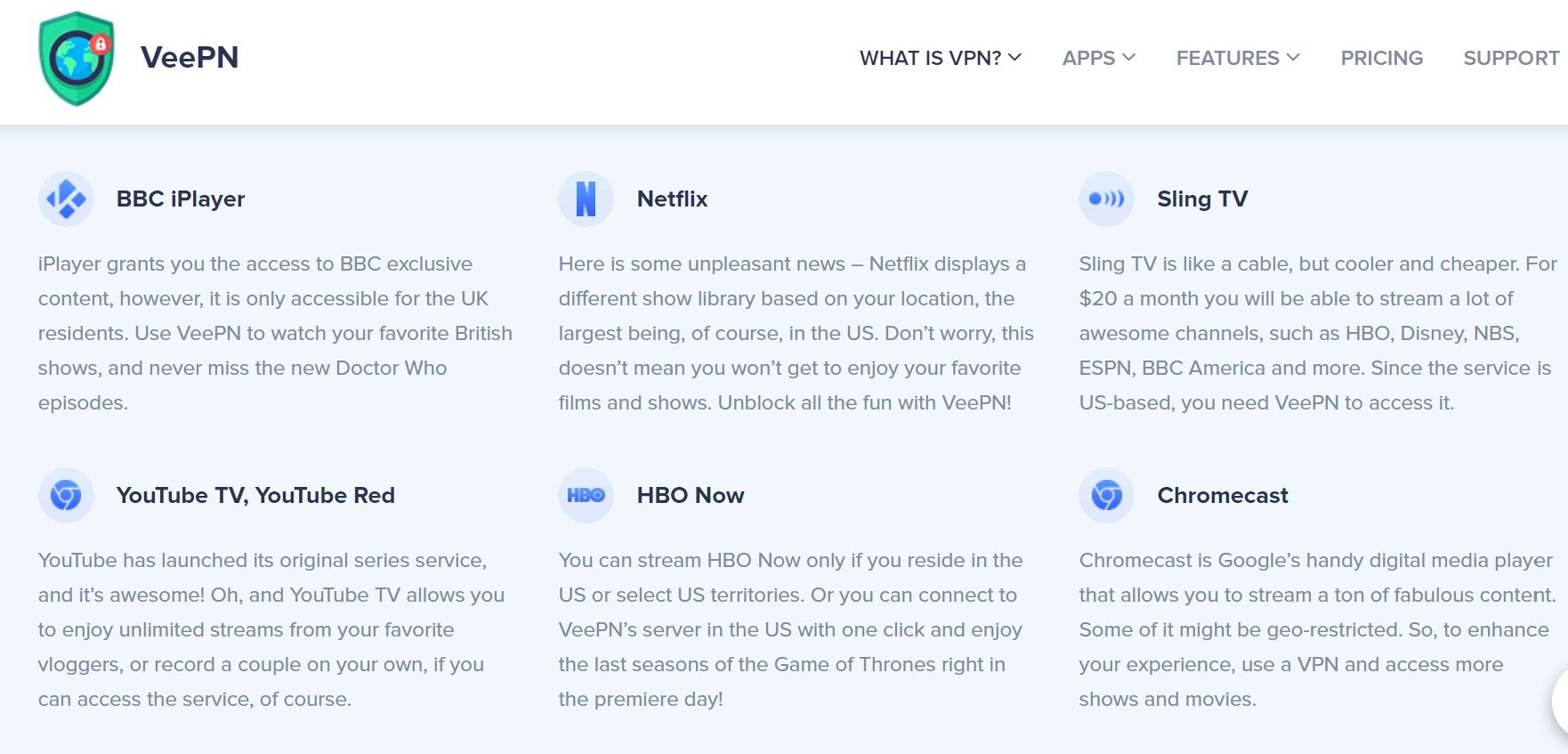Open the Apps dropdown menu
Screen dimensions: 1568x754
1098,58
